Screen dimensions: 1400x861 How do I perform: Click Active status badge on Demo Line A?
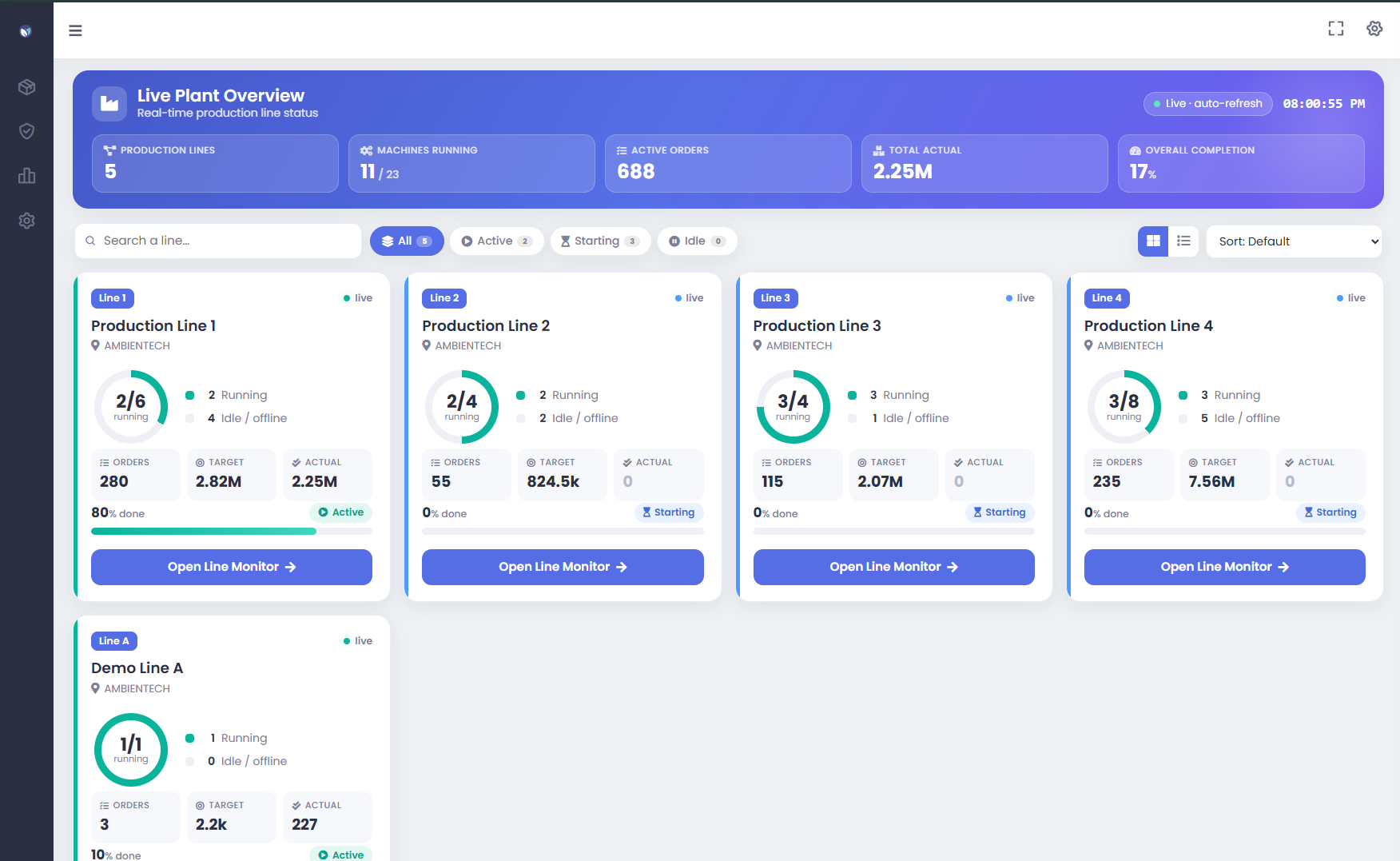coord(340,855)
